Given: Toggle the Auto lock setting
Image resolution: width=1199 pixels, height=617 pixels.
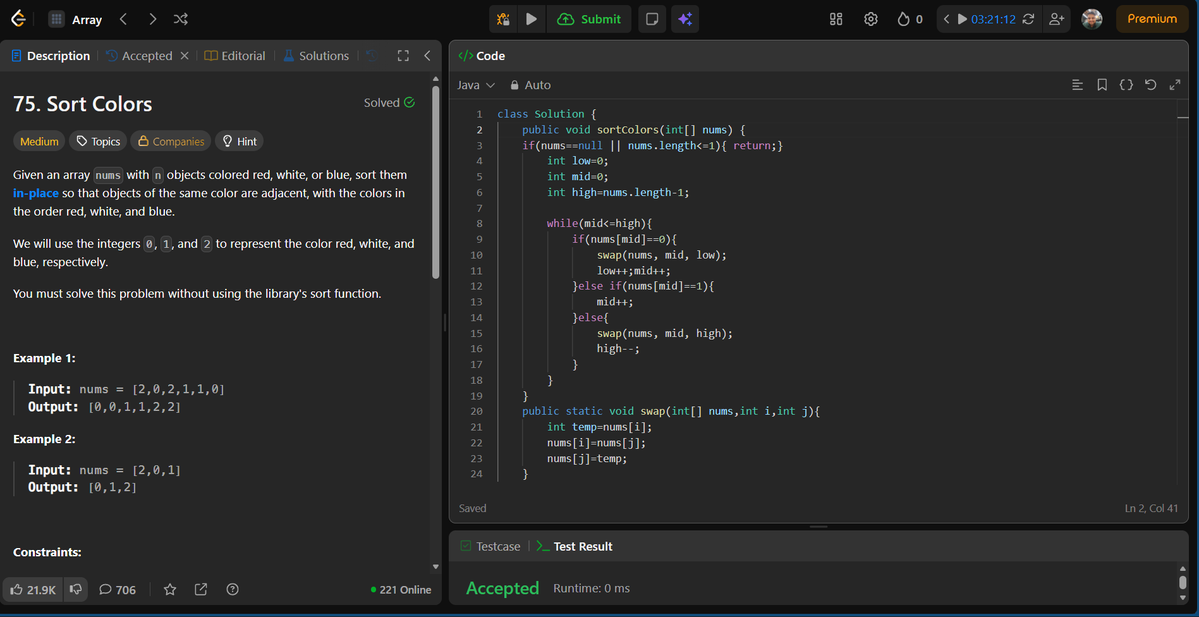Looking at the screenshot, I should 531,85.
